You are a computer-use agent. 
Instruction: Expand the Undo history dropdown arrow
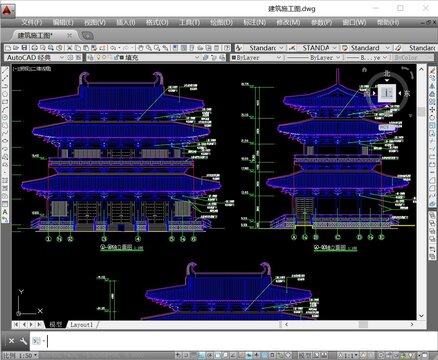[x=119, y=48]
